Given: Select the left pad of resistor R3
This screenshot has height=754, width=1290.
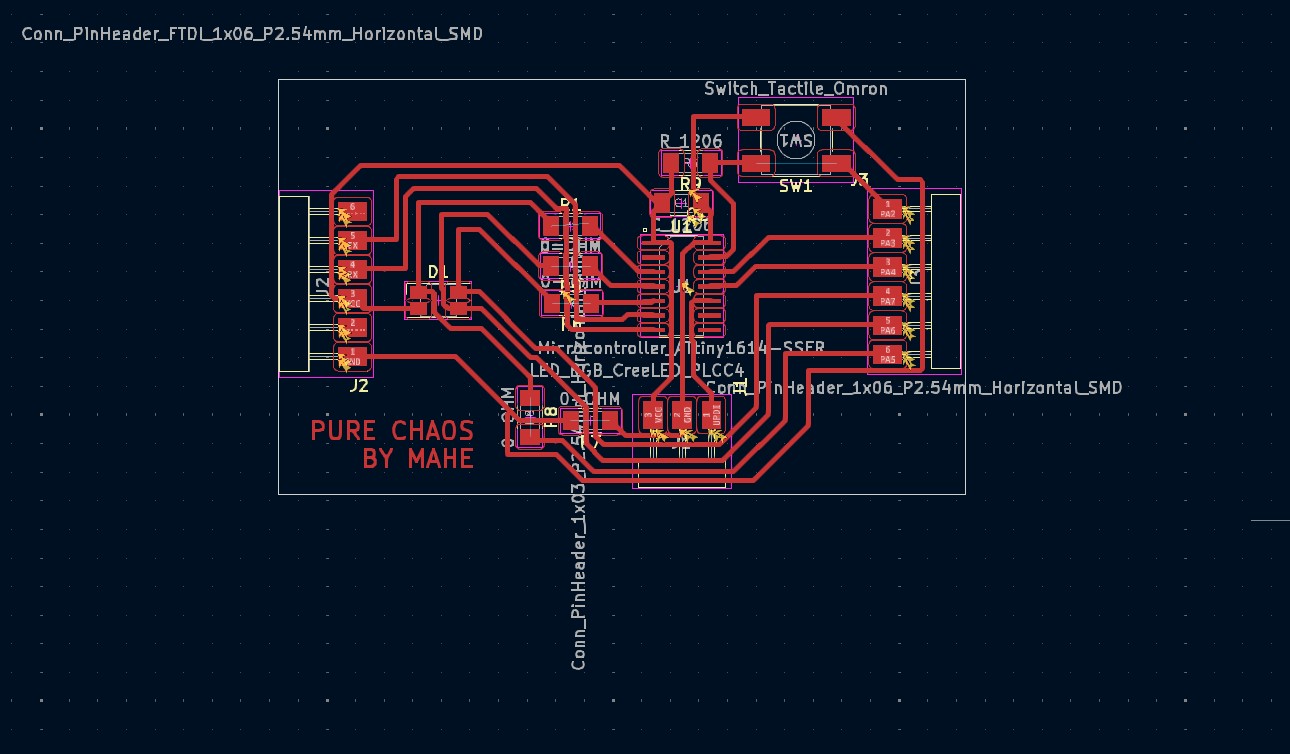Looking at the screenshot, I should (671, 163).
